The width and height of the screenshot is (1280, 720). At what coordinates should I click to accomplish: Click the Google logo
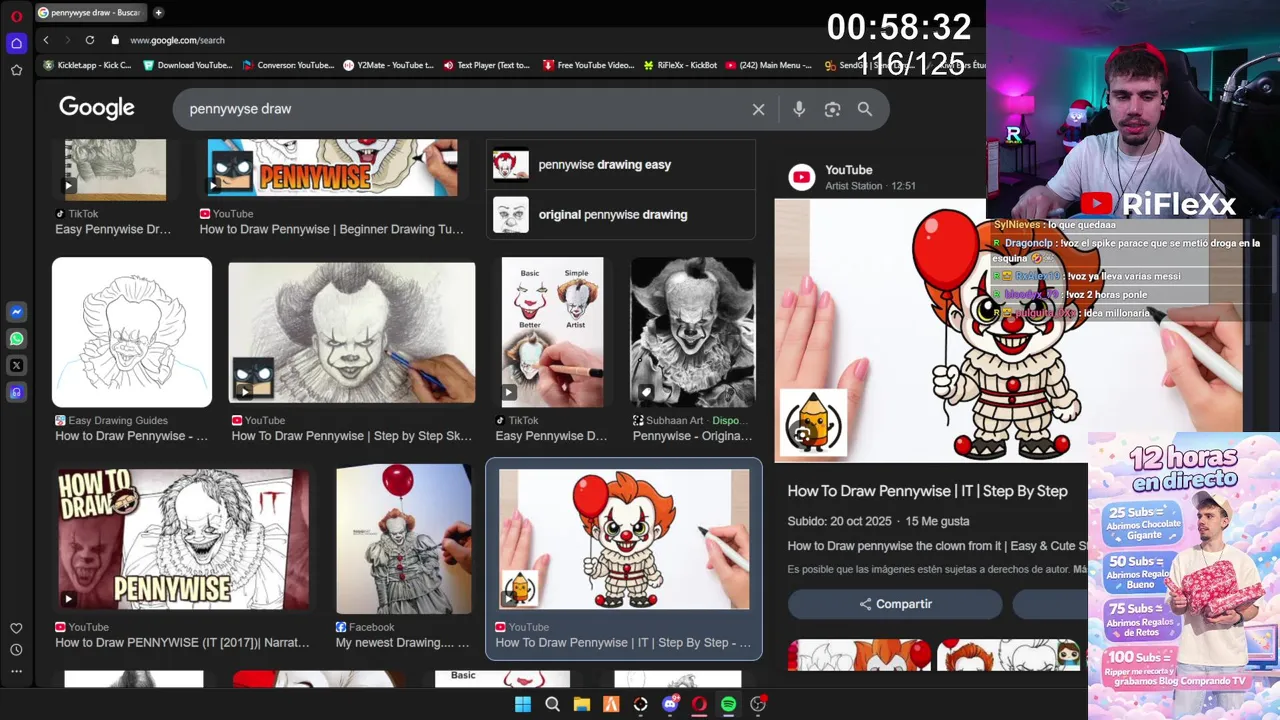97,108
